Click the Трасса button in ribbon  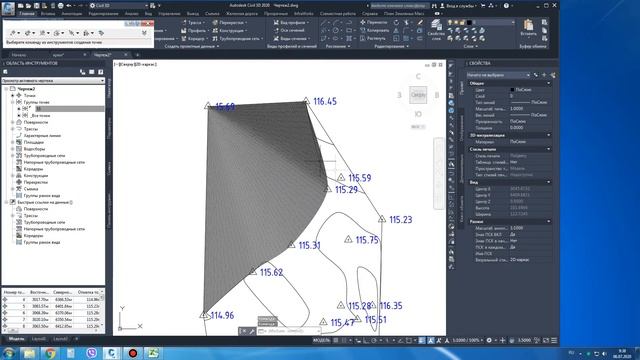click(x=192, y=22)
